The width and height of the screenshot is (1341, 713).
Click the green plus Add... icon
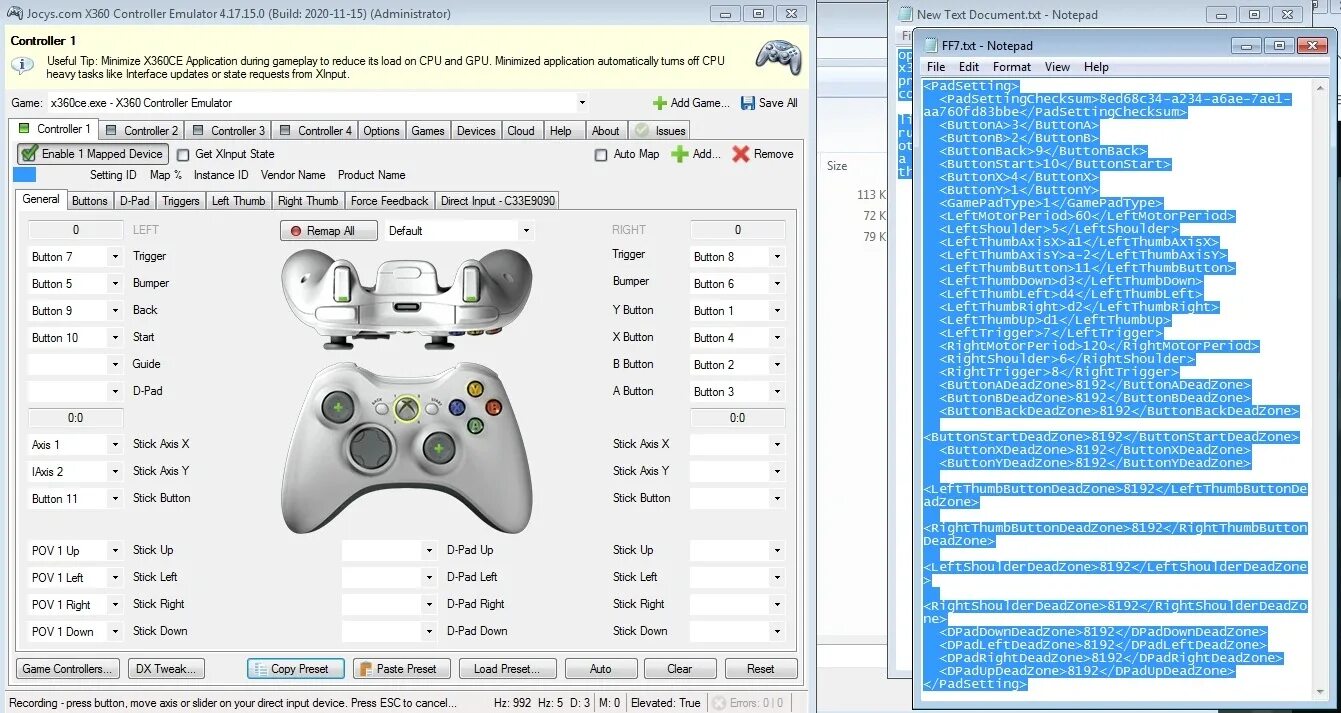click(679, 154)
